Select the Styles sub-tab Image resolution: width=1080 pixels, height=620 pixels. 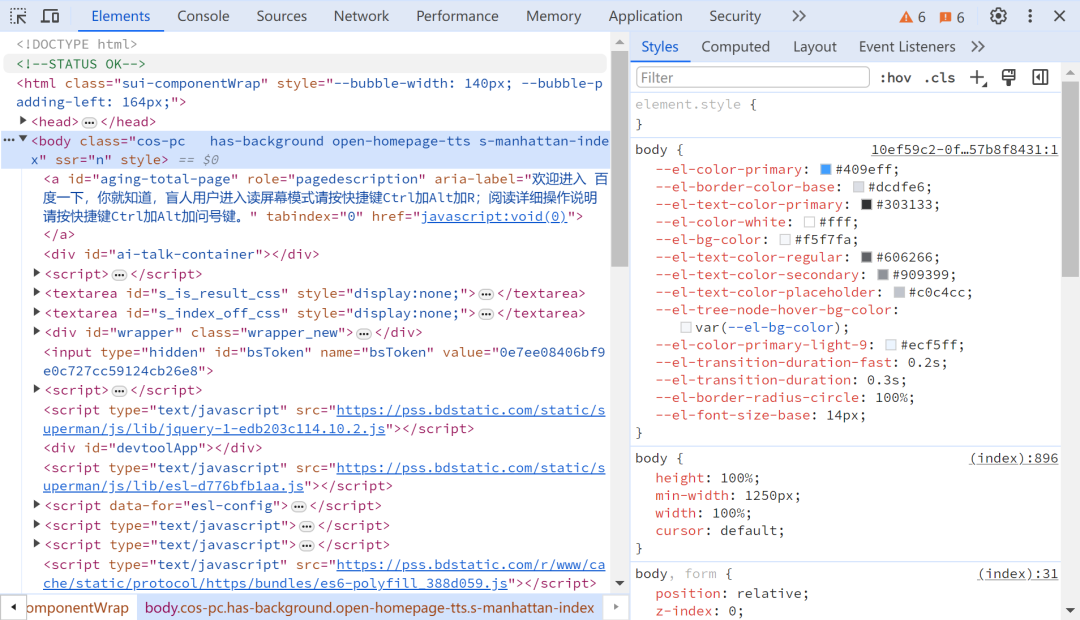pos(660,47)
